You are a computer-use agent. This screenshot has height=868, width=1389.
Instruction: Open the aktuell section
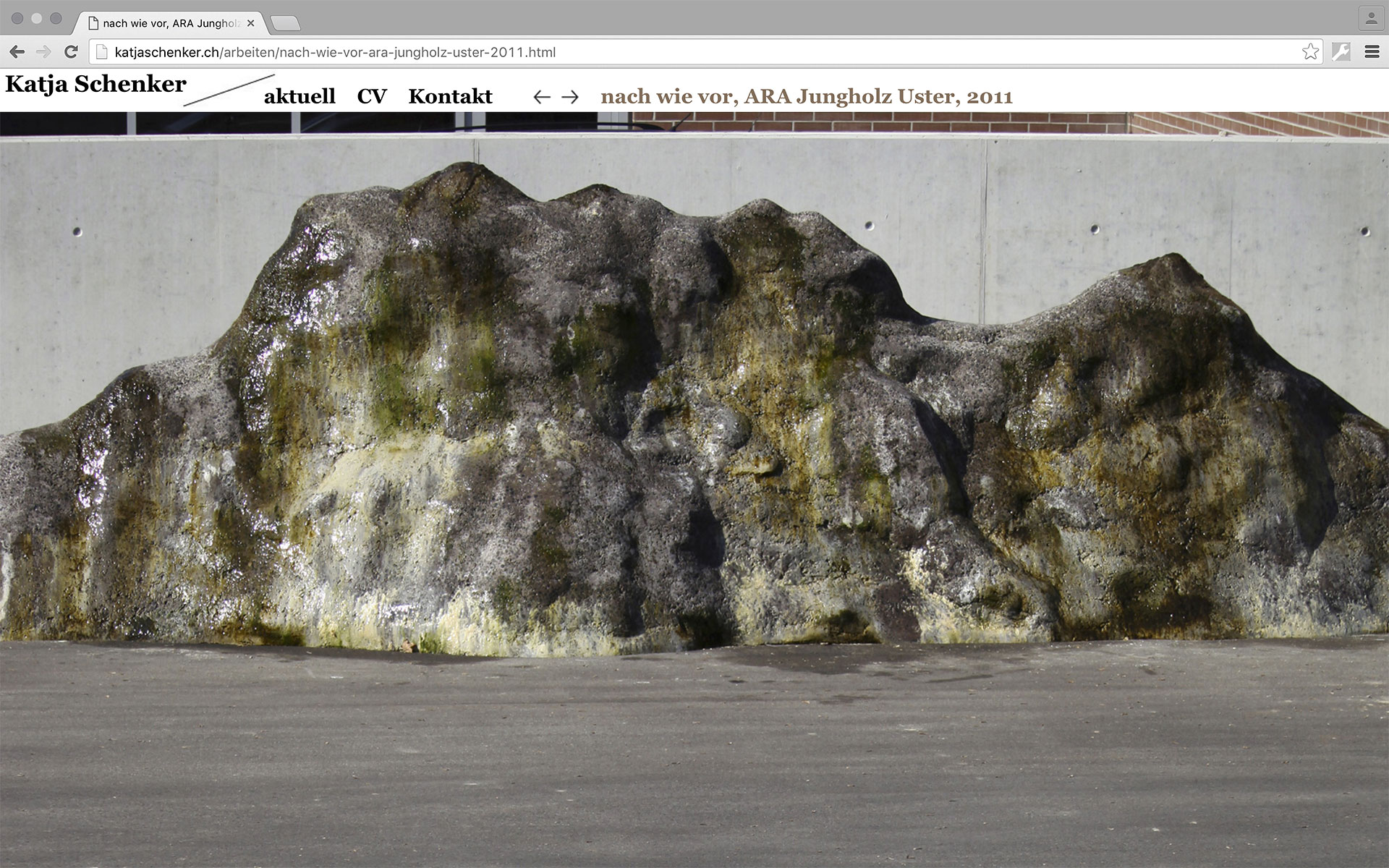click(300, 95)
